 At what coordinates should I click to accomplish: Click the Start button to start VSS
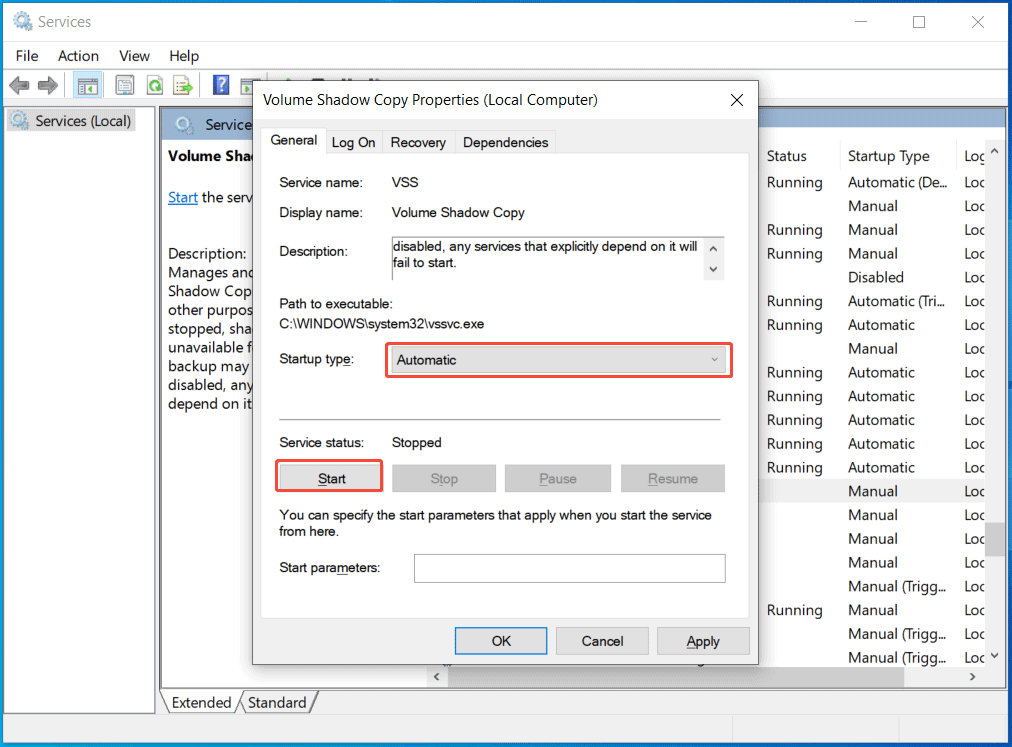[329, 475]
